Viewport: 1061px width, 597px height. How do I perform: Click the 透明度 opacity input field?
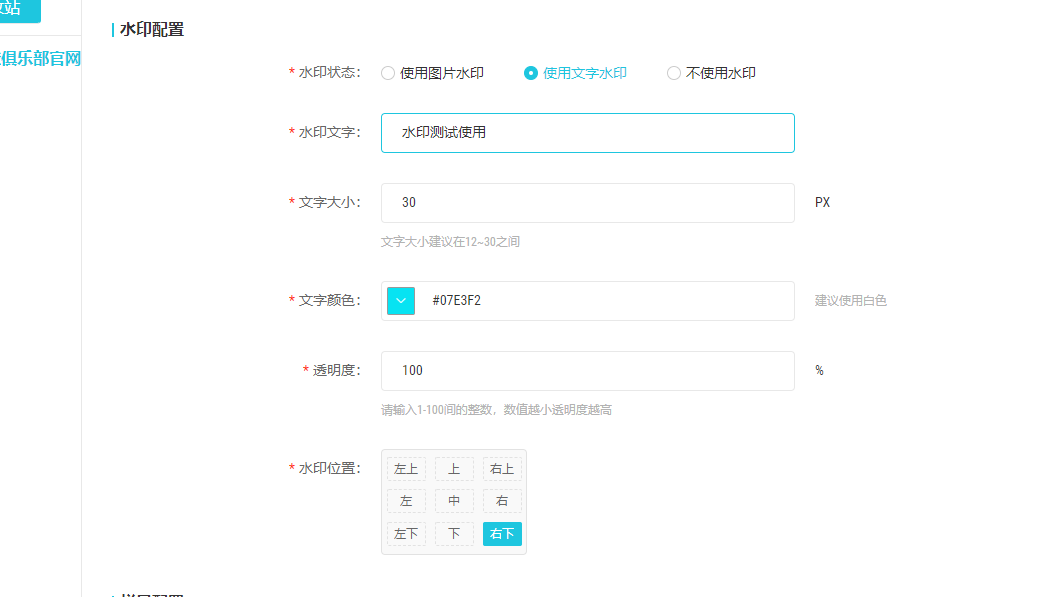pyautogui.click(x=587, y=371)
